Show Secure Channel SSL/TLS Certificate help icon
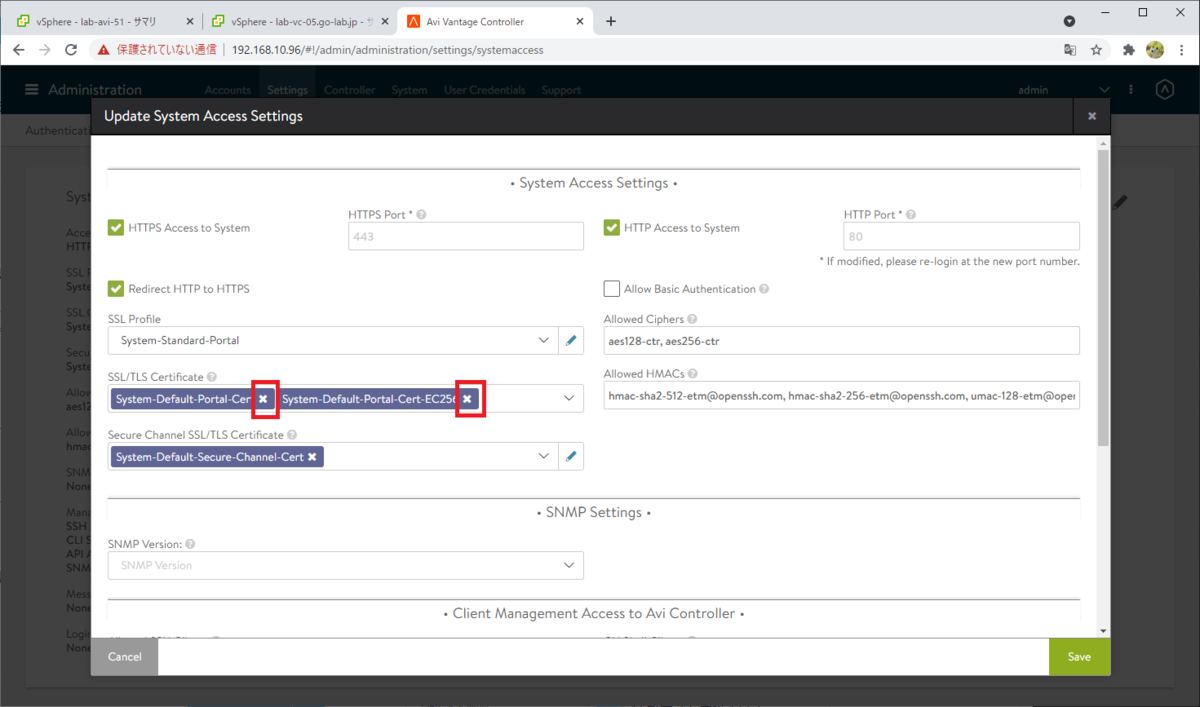1200x707 pixels. [x=291, y=435]
